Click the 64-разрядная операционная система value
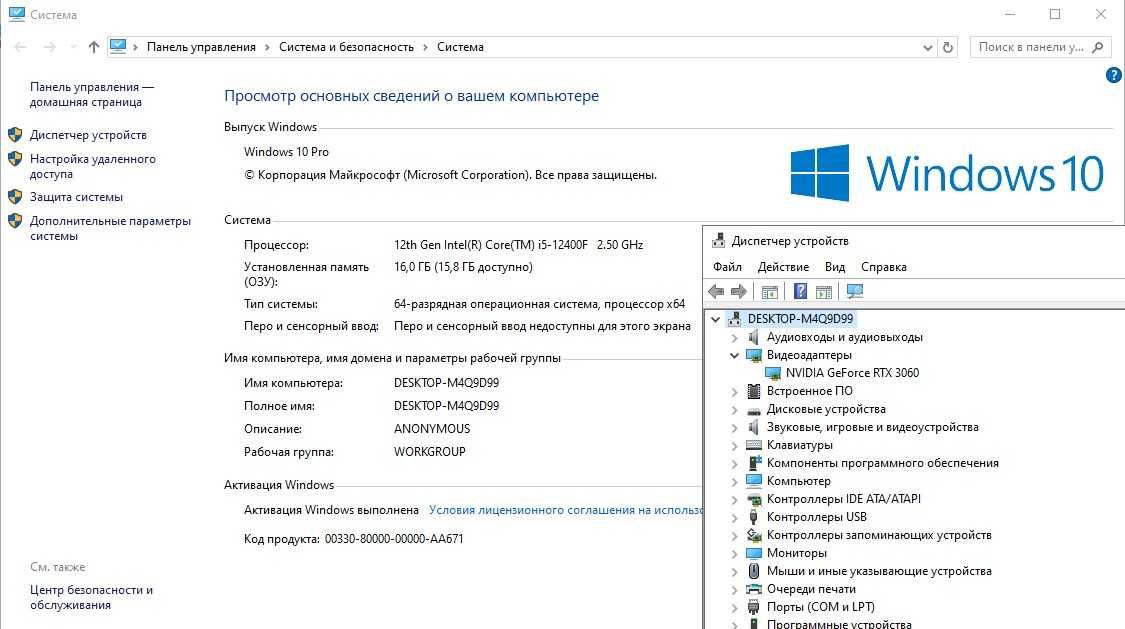1125x629 pixels. [539, 304]
